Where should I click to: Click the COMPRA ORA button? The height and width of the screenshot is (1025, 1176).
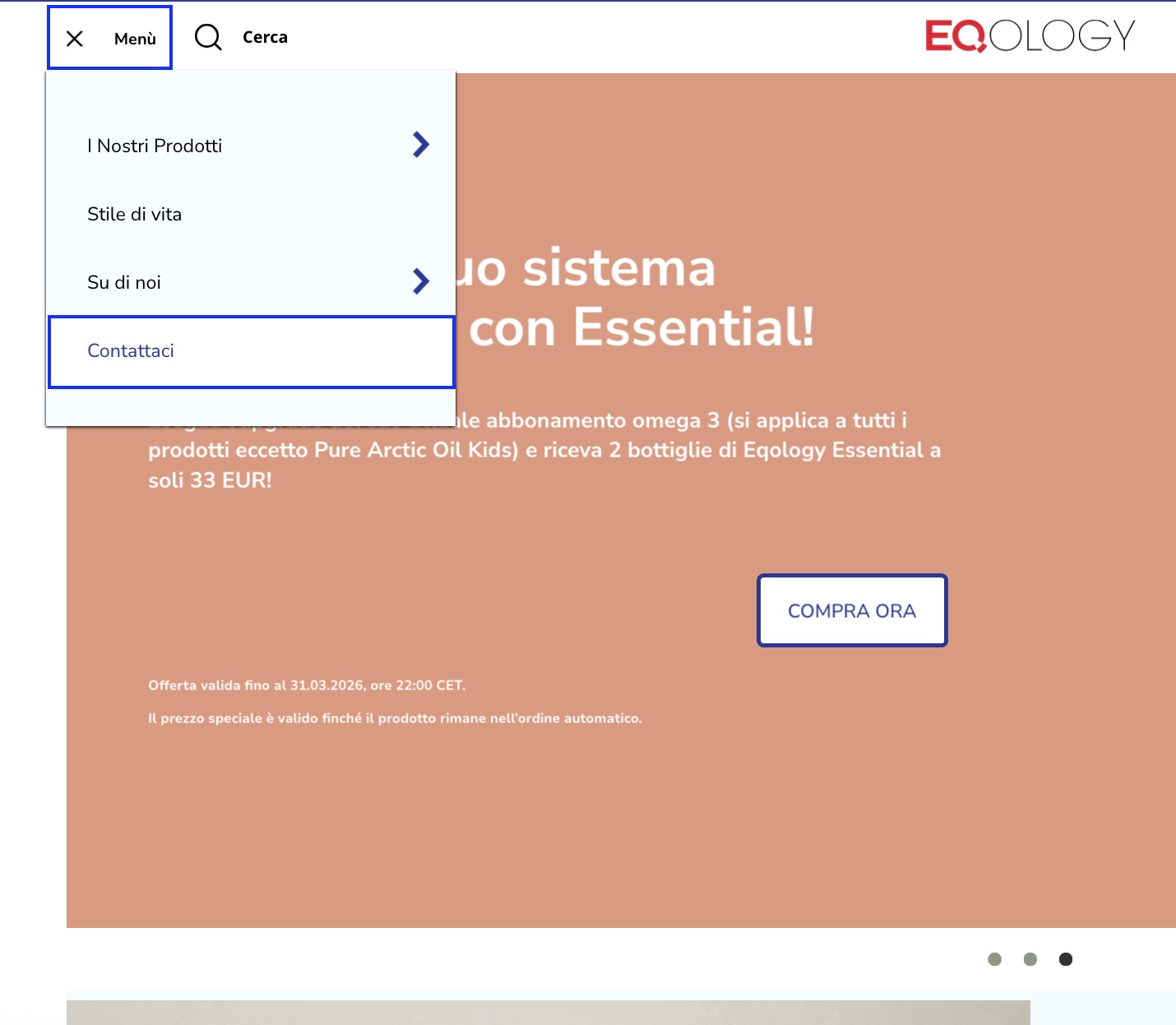852,610
